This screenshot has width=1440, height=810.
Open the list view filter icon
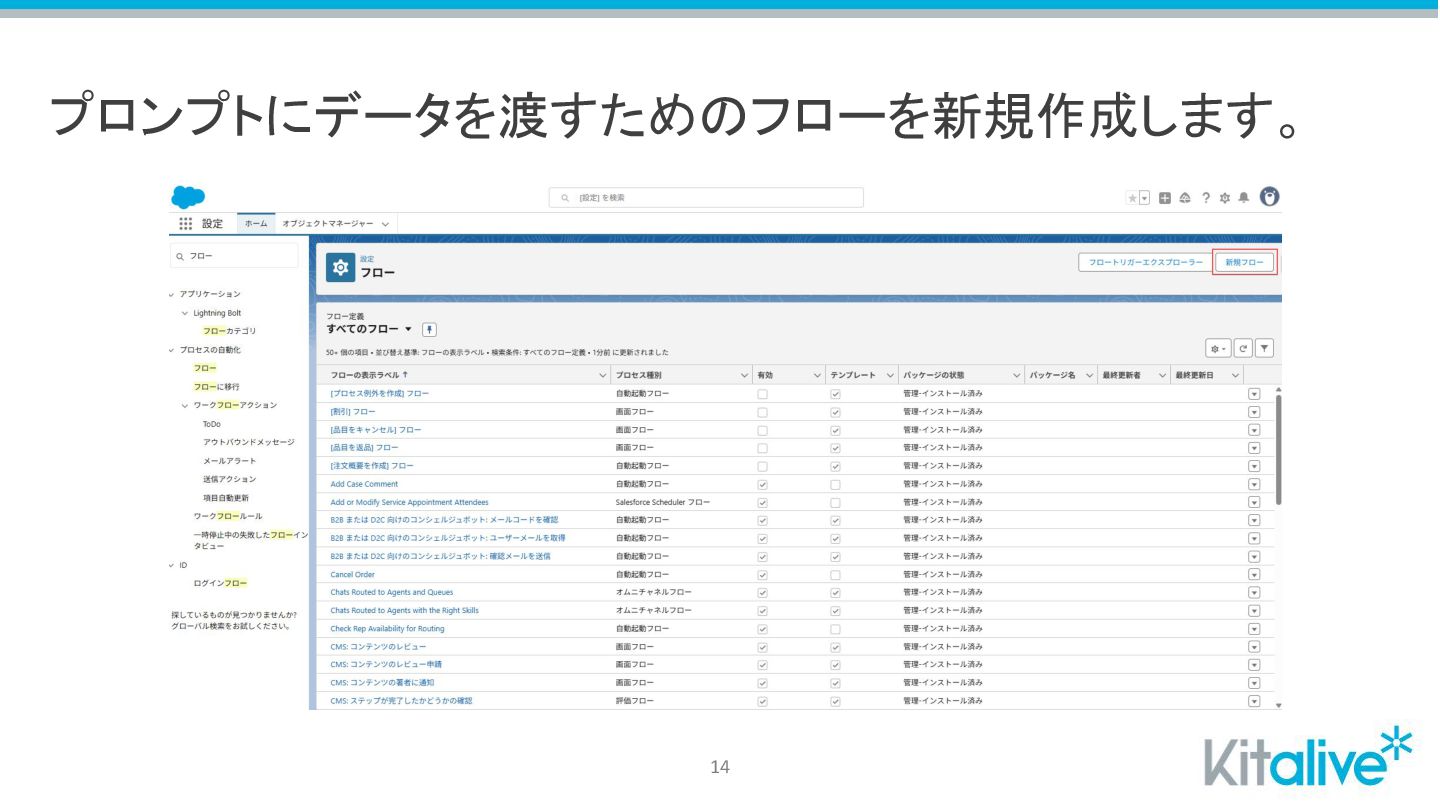coord(1264,348)
